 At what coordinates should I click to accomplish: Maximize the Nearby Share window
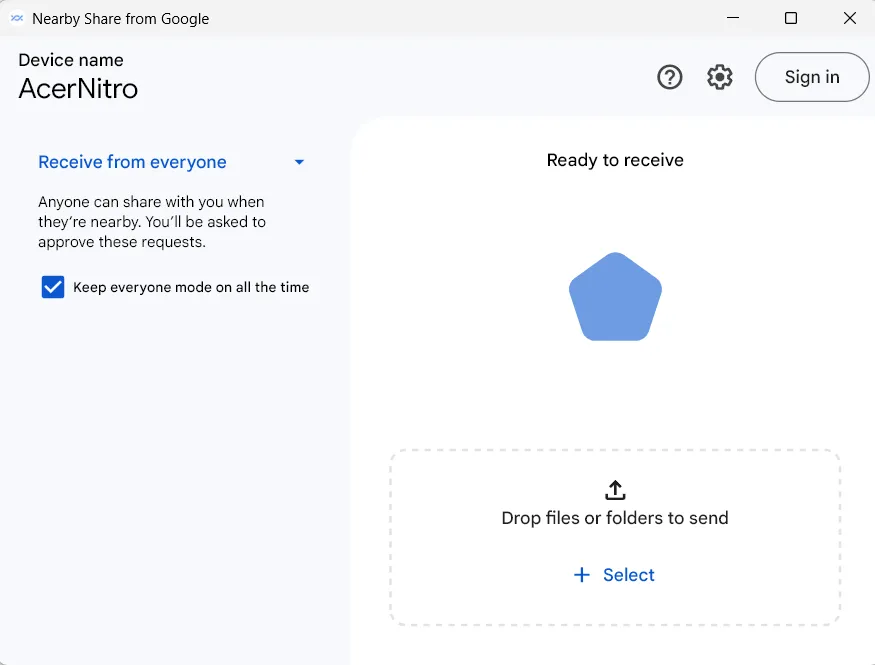(791, 18)
